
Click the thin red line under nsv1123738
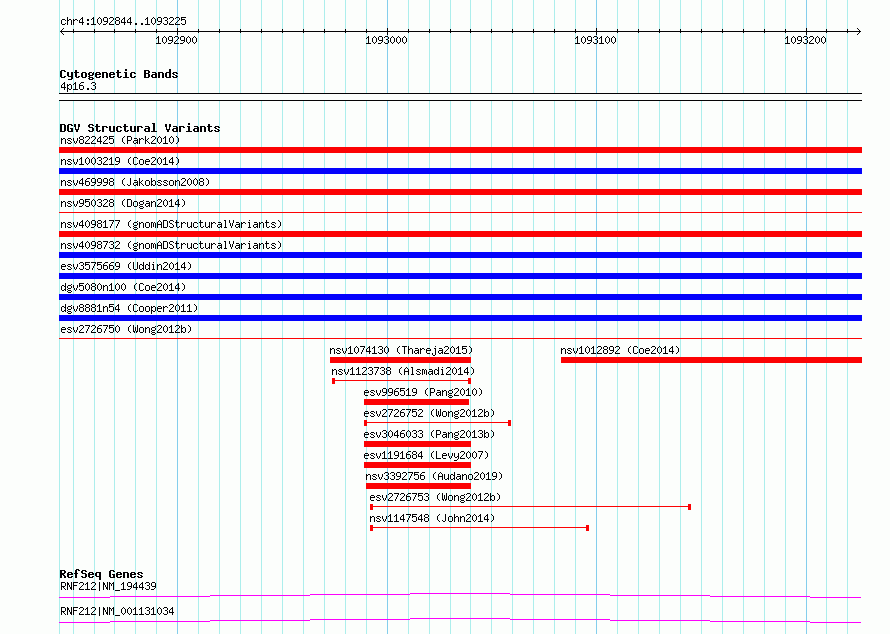[401, 381]
